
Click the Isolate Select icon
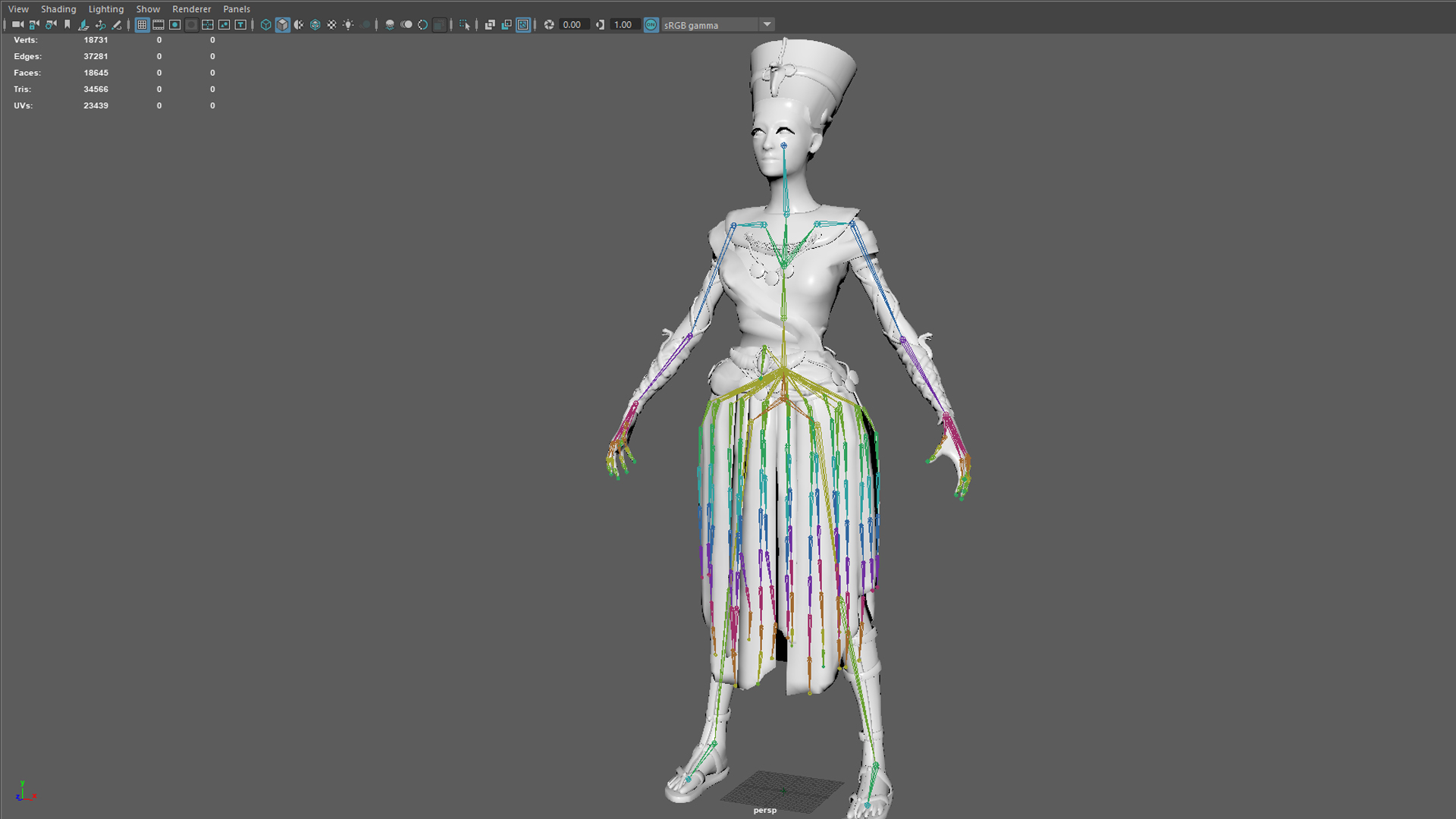coord(465,25)
